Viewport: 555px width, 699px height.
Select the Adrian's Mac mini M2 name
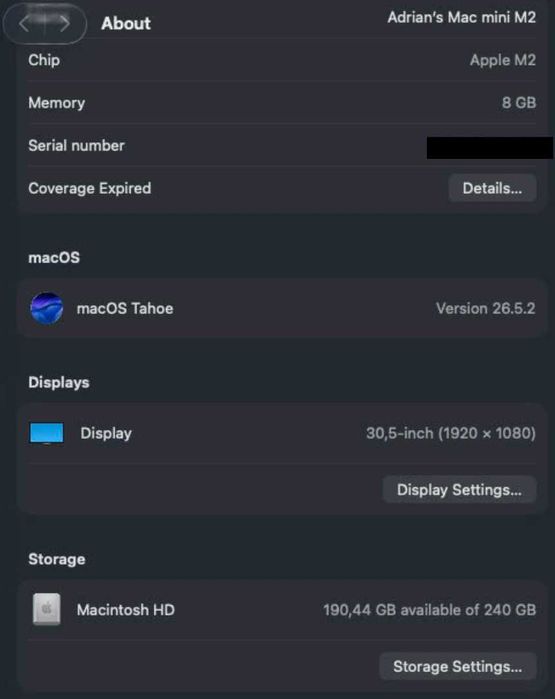click(x=461, y=17)
